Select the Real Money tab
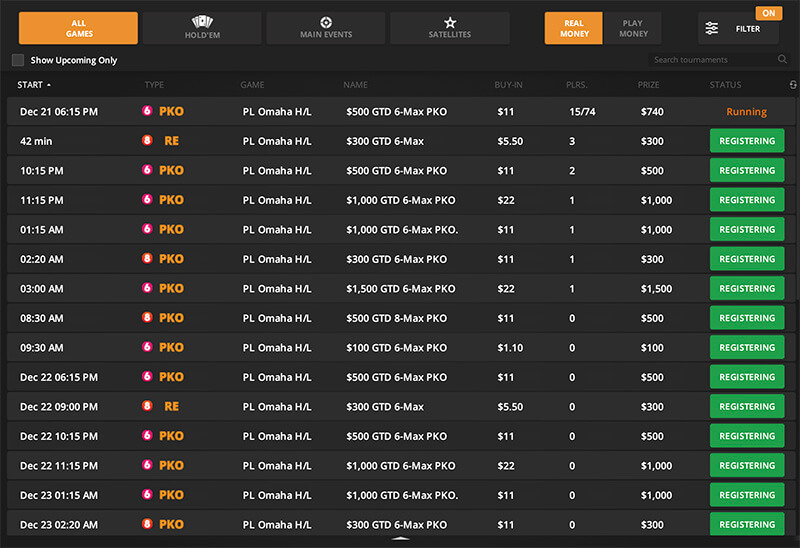800x548 pixels. coord(574,28)
